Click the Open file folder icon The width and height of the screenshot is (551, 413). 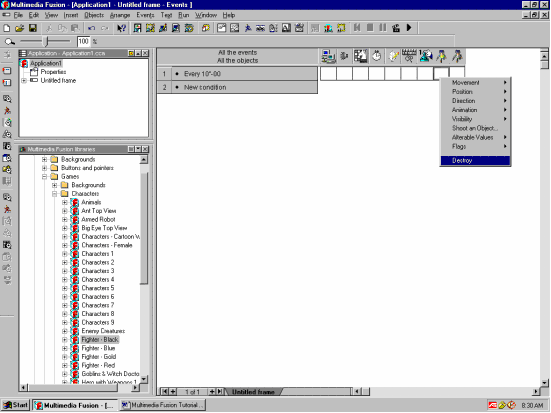coord(20,28)
